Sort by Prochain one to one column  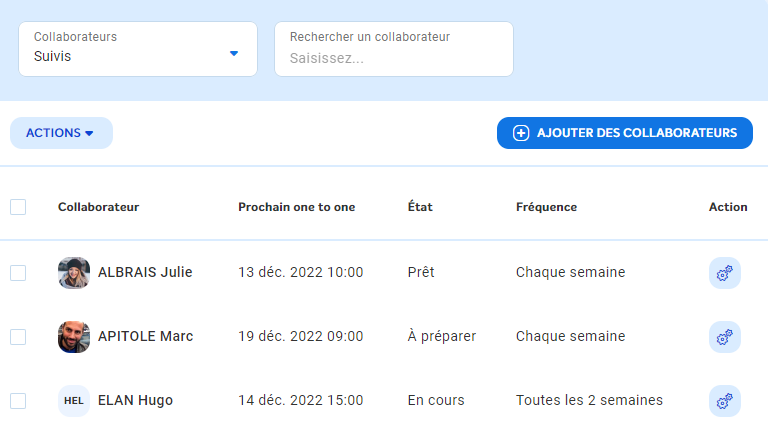tap(296, 207)
